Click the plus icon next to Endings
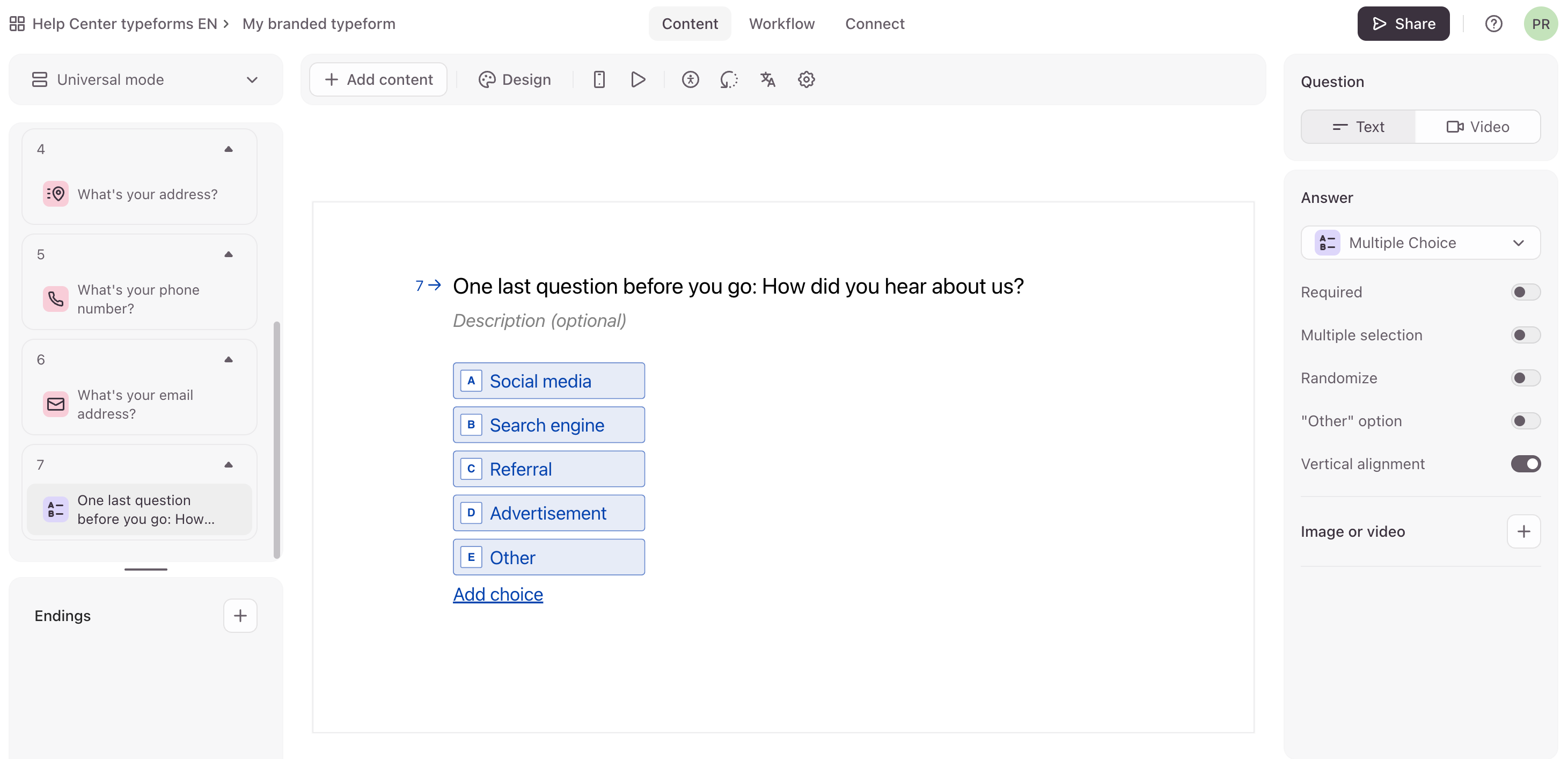This screenshot has width=1568, height=759. point(240,615)
